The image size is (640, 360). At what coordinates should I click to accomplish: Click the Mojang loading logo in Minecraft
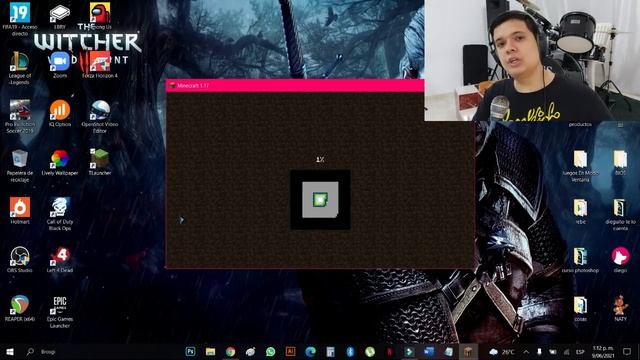[320, 200]
